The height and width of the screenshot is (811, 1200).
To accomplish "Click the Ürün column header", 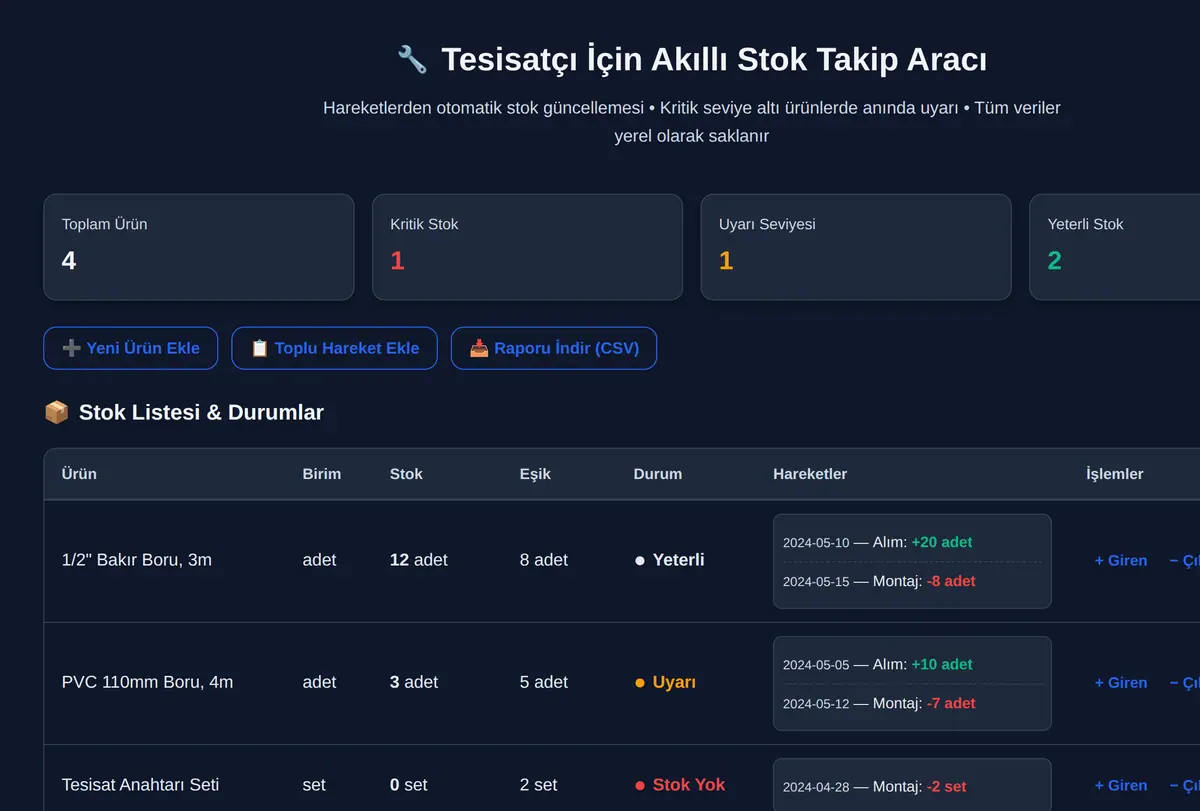I will coord(79,474).
